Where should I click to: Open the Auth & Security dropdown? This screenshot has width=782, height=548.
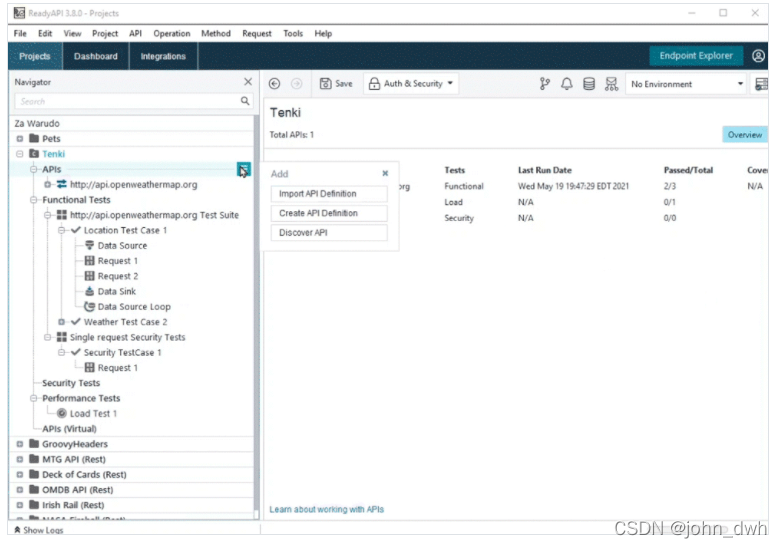point(411,84)
